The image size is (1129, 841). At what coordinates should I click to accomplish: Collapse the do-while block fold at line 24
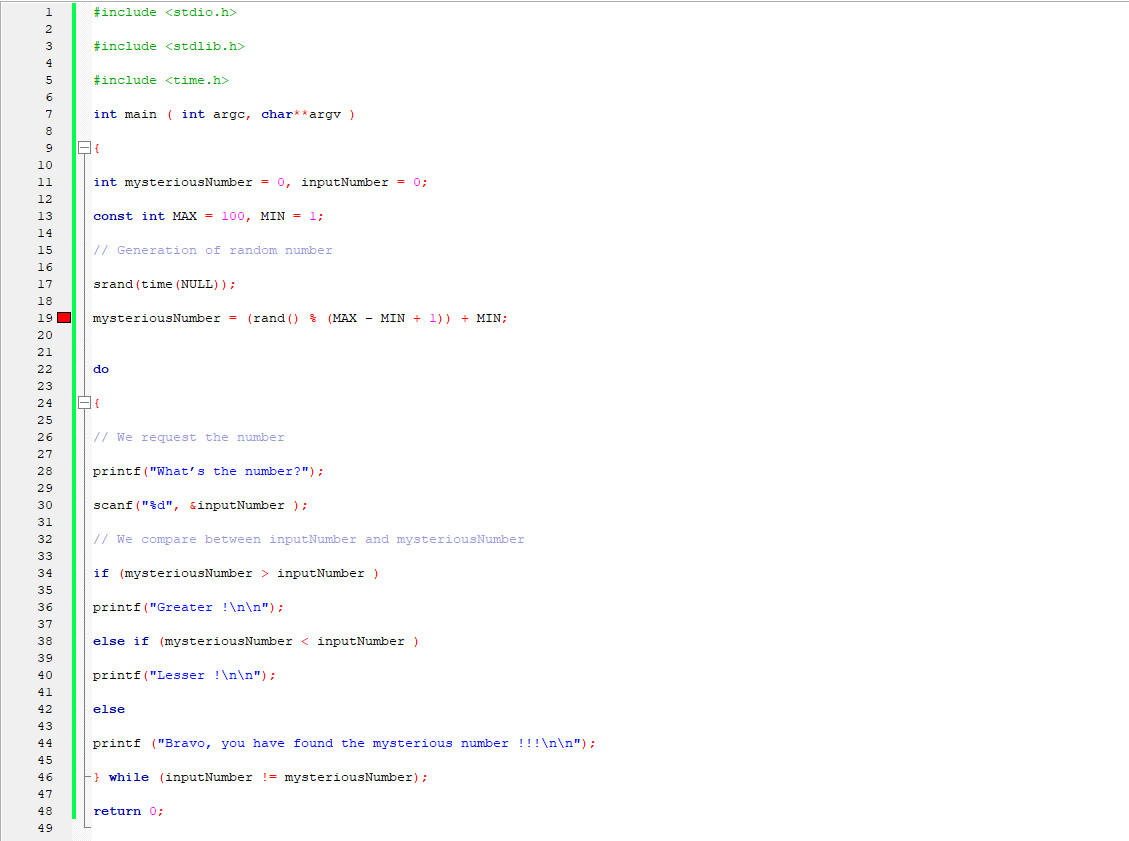click(84, 402)
